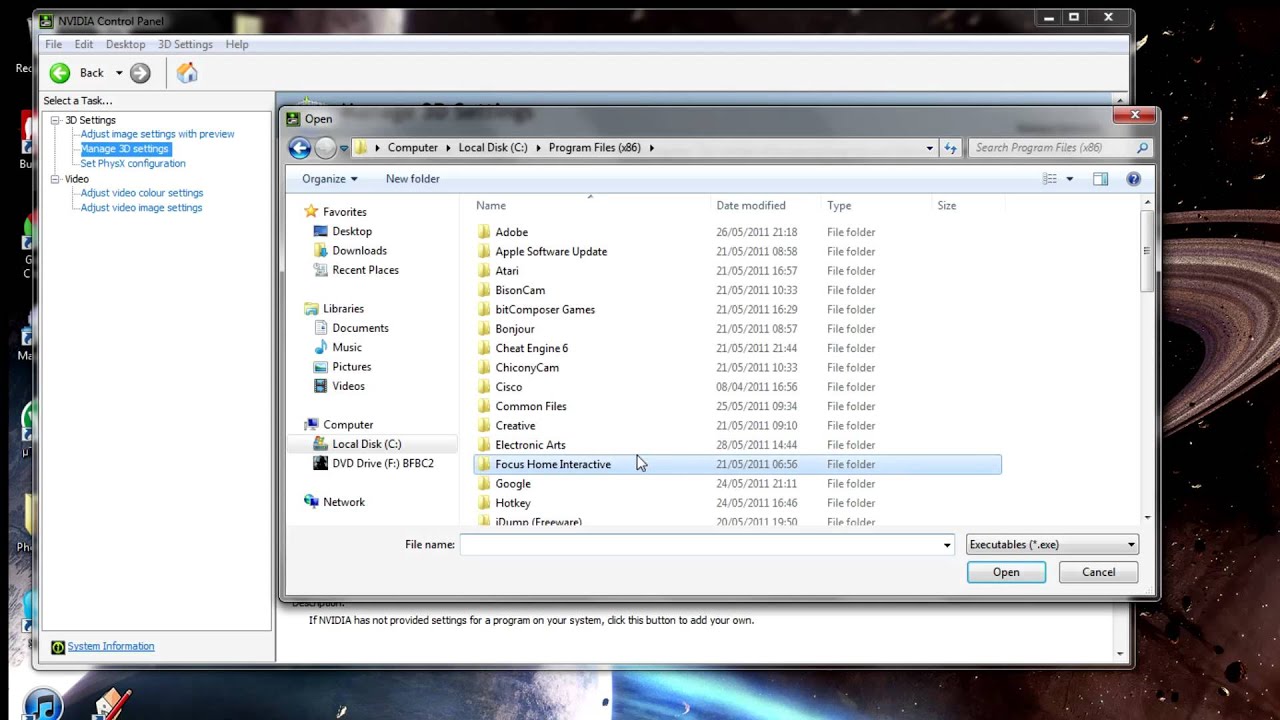Click the search magnifier icon

tap(1142, 148)
